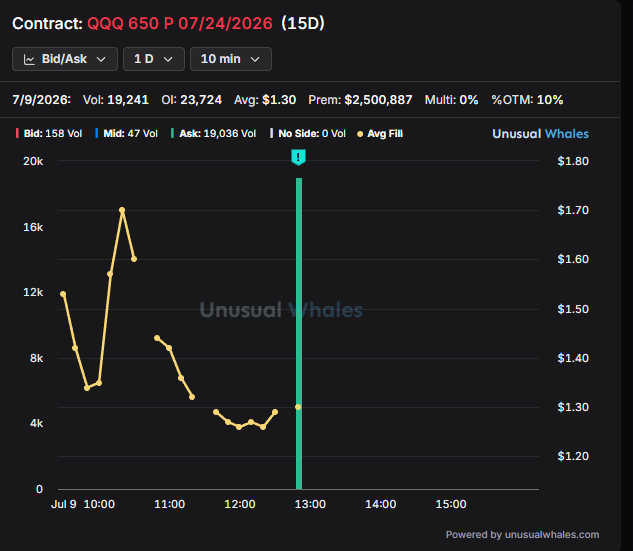
Task: Click the chart line icon in Bid/Ask button
Action: (x=29, y=59)
